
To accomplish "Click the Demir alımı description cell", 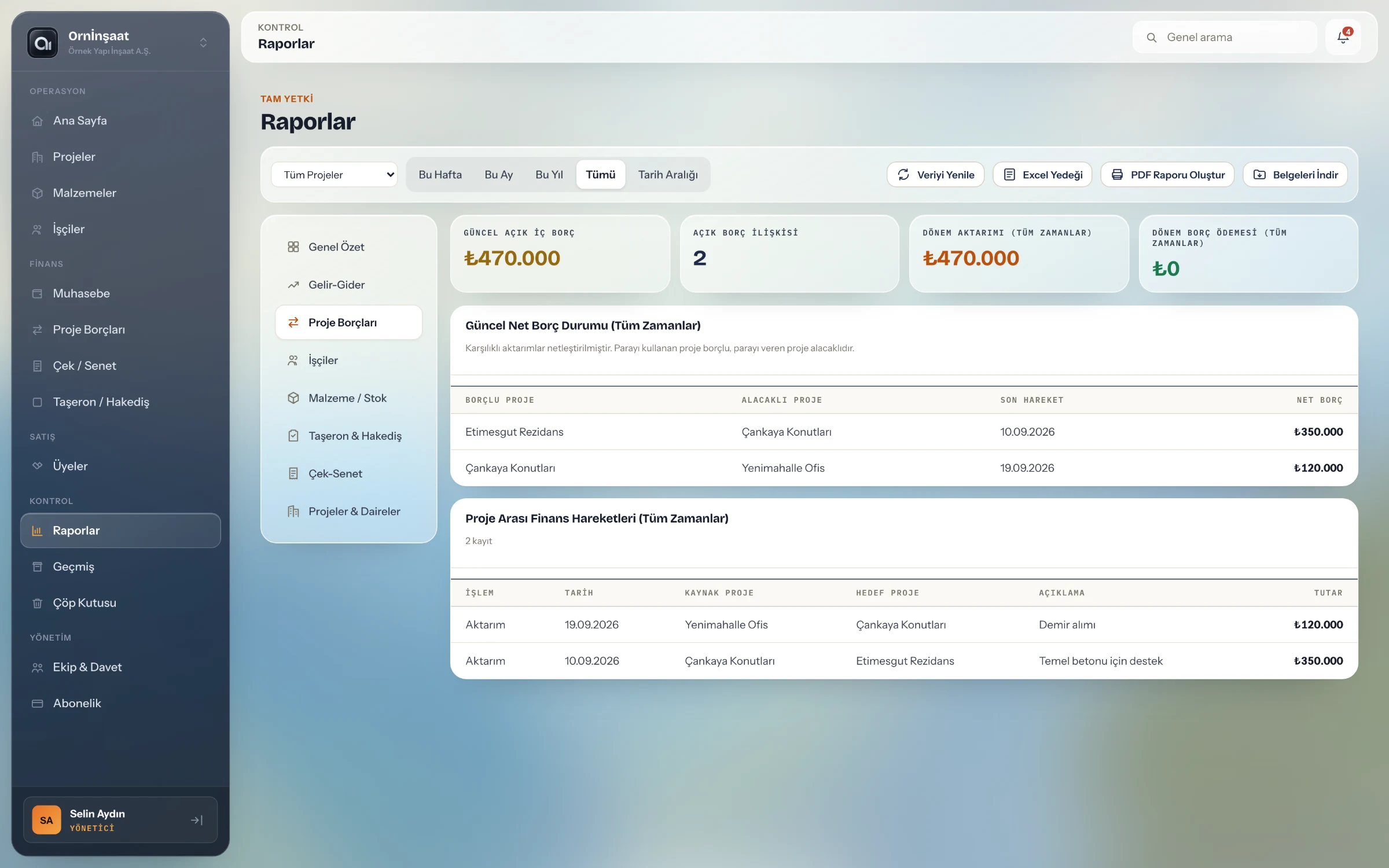I will point(1067,625).
